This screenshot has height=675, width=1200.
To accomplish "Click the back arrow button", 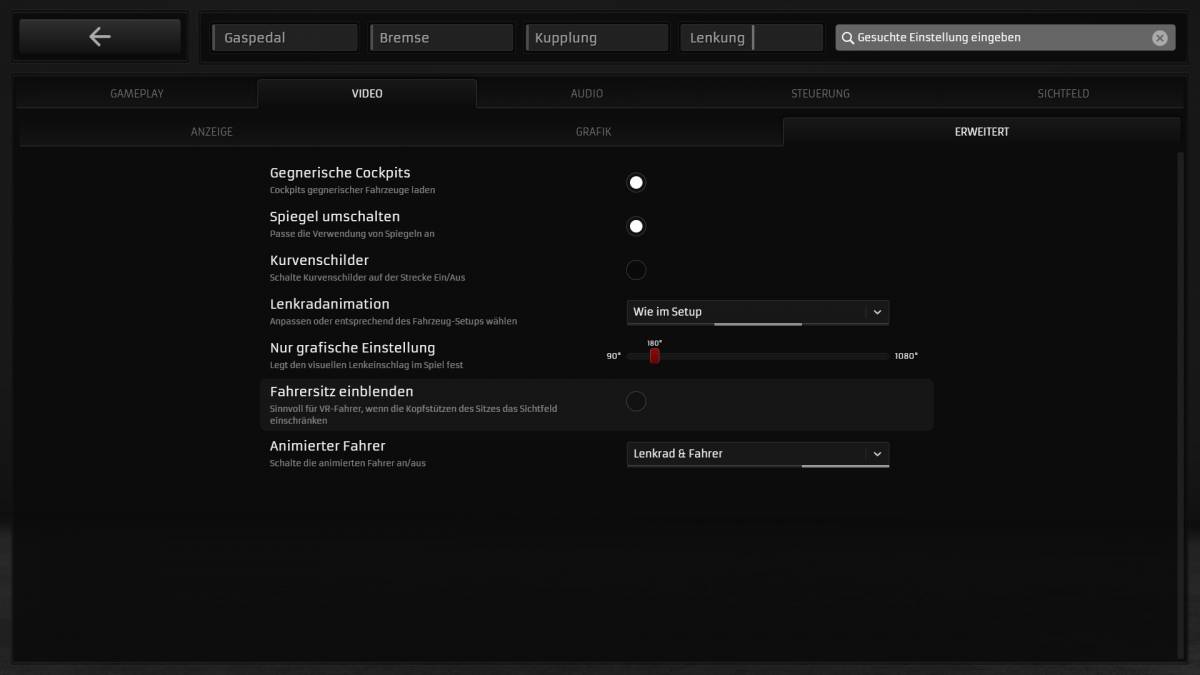I will pyautogui.click(x=100, y=37).
